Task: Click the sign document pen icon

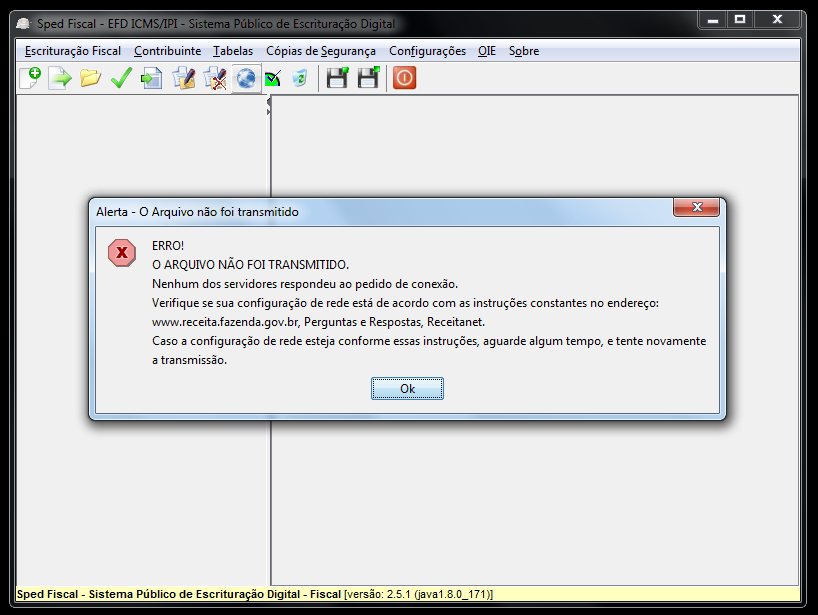Action: 184,78
